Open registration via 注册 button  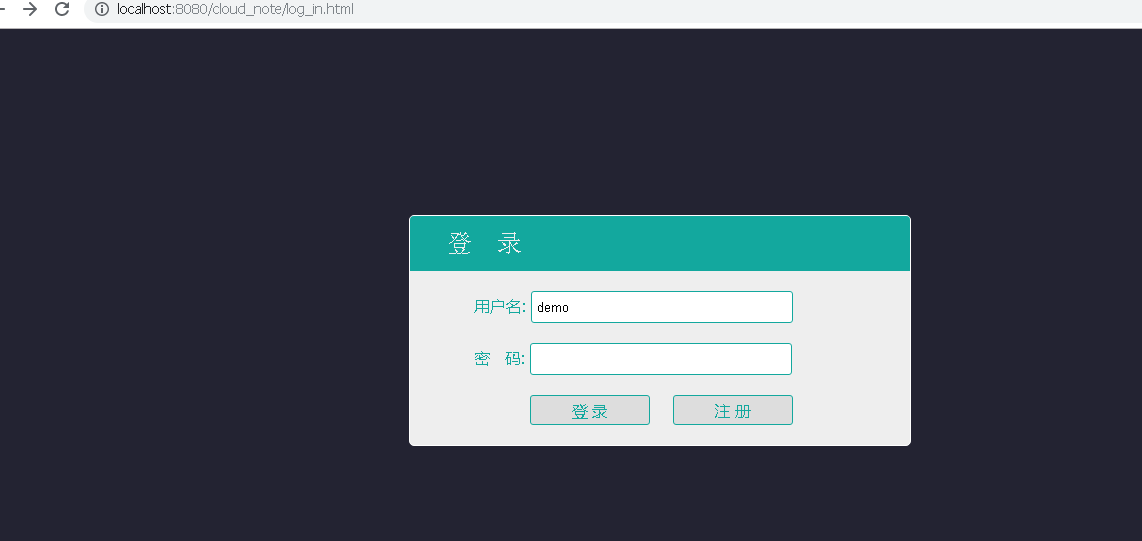(x=733, y=410)
